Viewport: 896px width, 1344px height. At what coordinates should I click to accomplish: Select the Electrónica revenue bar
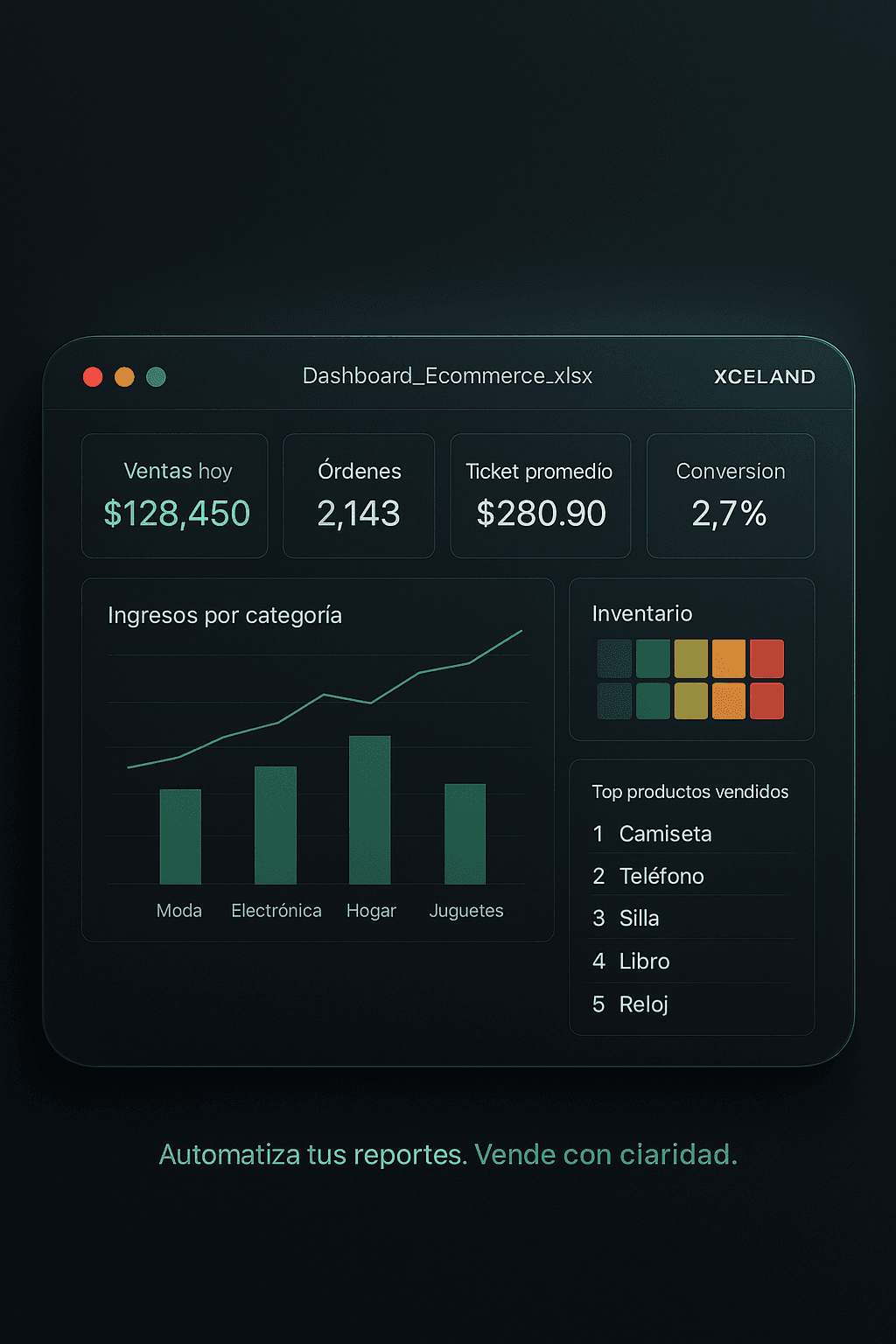click(276, 825)
